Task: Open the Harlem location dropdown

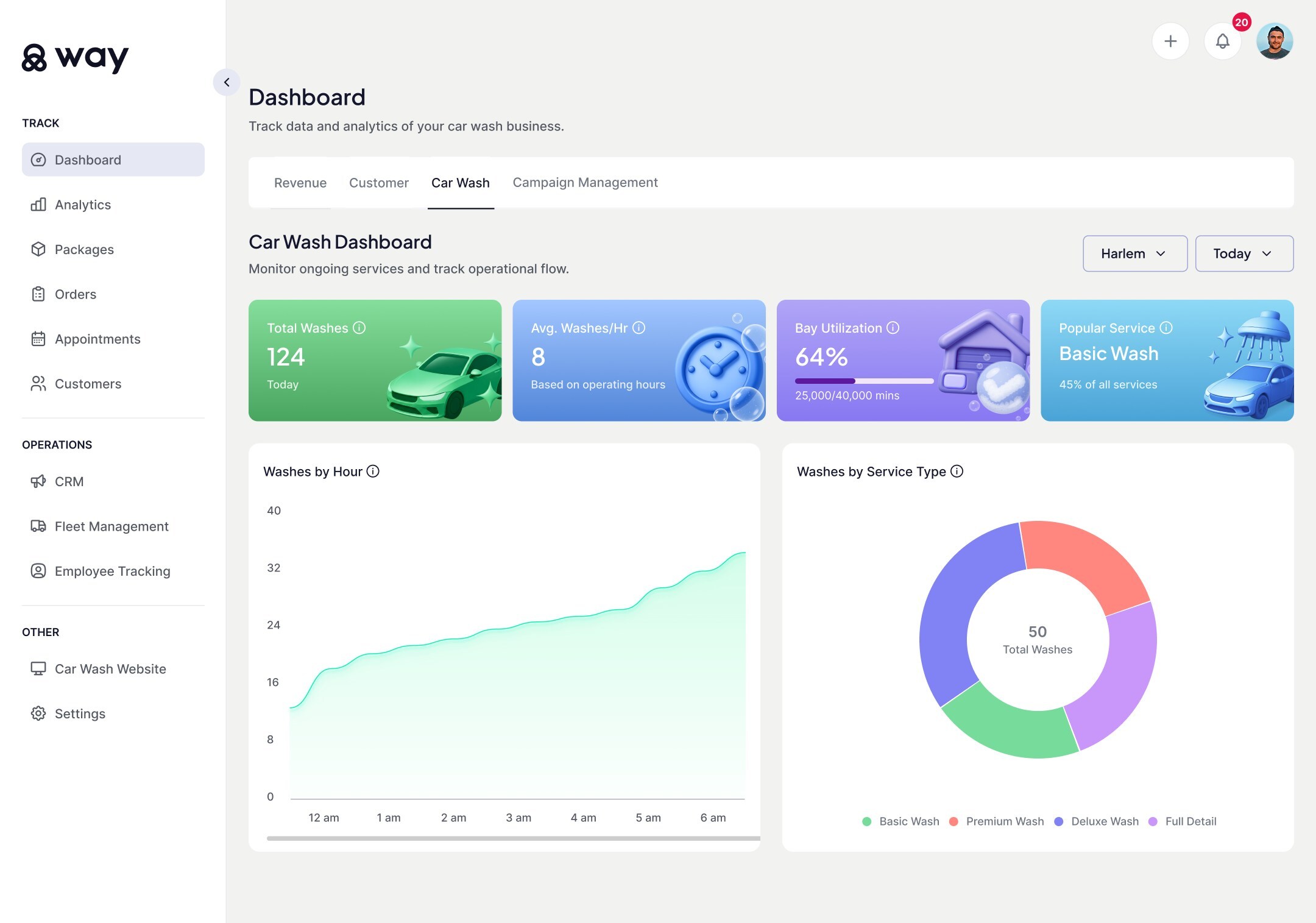Action: tap(1134, 253)
